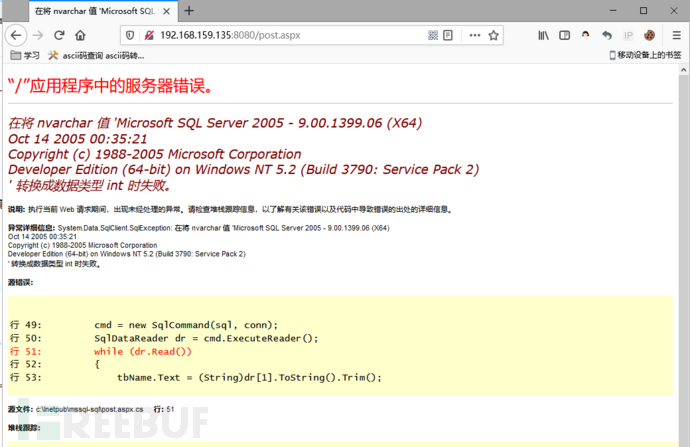
Task: Show the sidebars panel
Action: 564,35
